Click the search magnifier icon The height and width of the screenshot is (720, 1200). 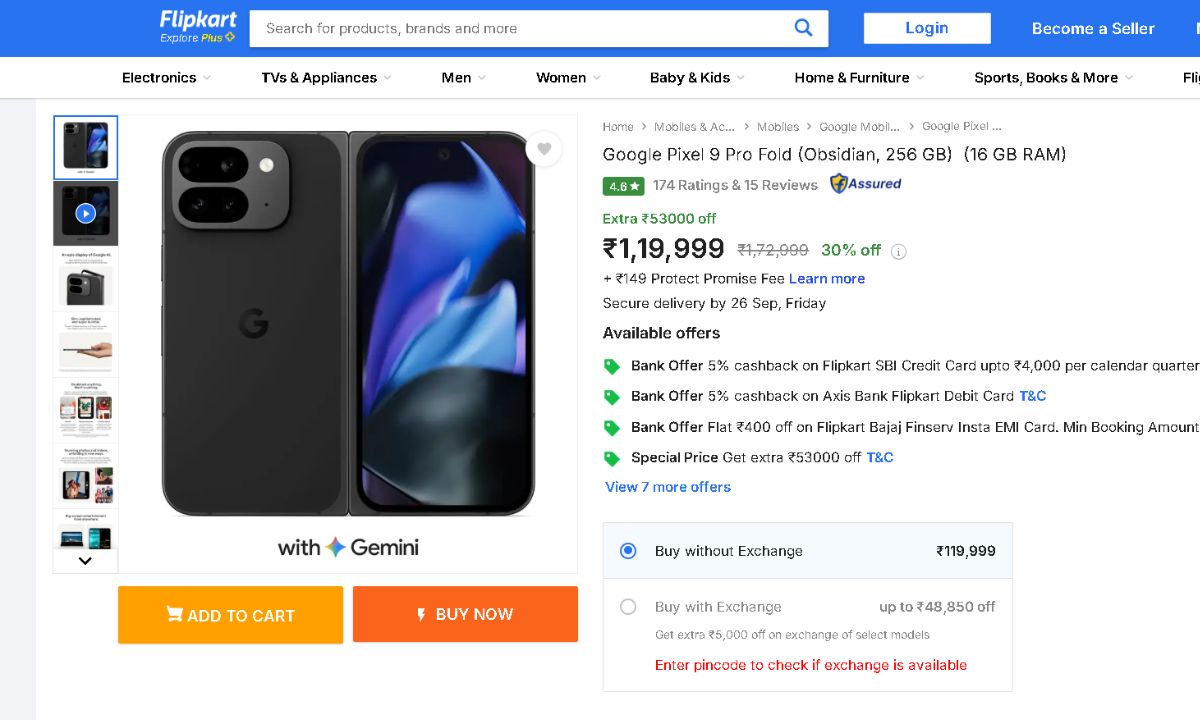point(803,28)
